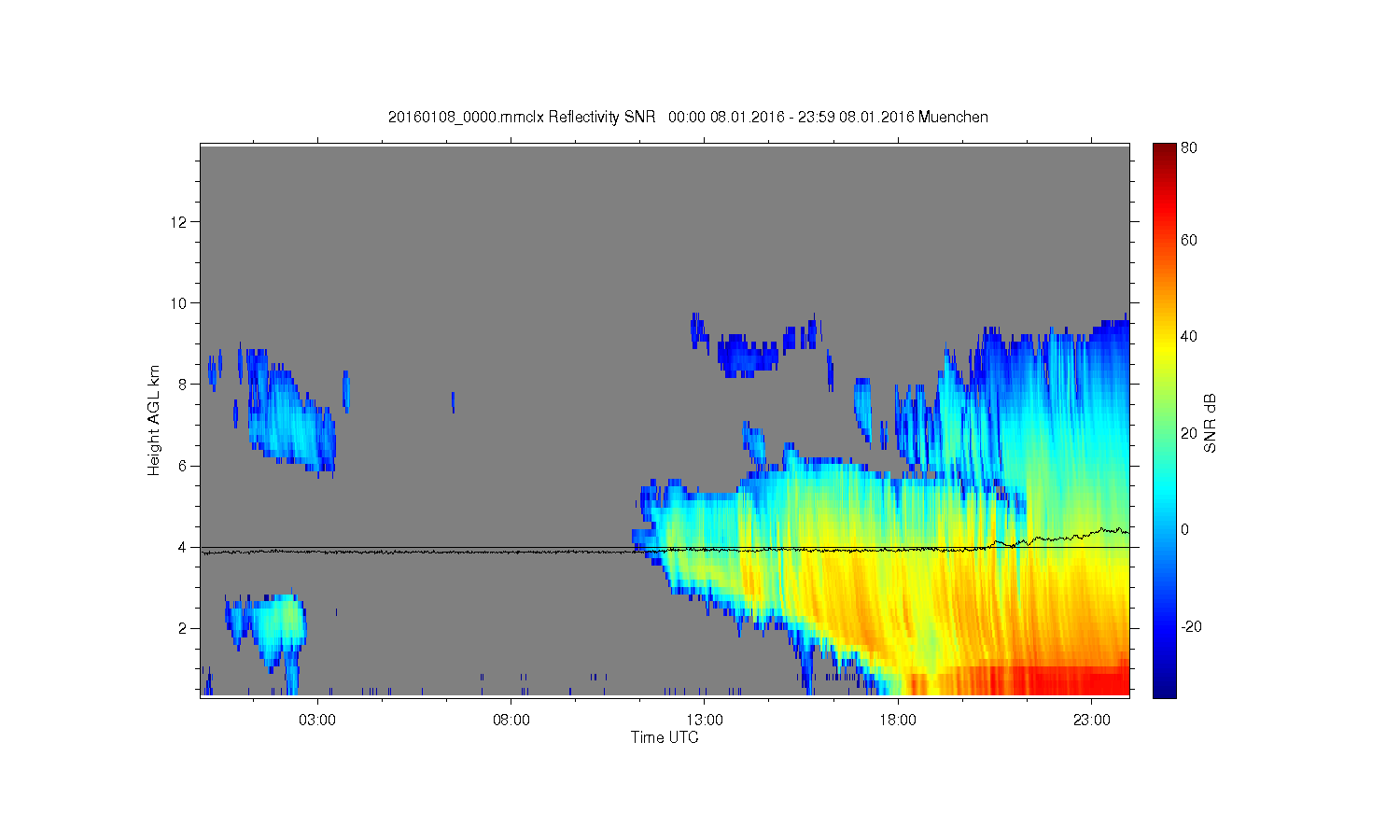Image resolution: width=1400 pixels, height=840 pixels.
Task: Click the 08:00 time tick label
Action: pos(511,721)
